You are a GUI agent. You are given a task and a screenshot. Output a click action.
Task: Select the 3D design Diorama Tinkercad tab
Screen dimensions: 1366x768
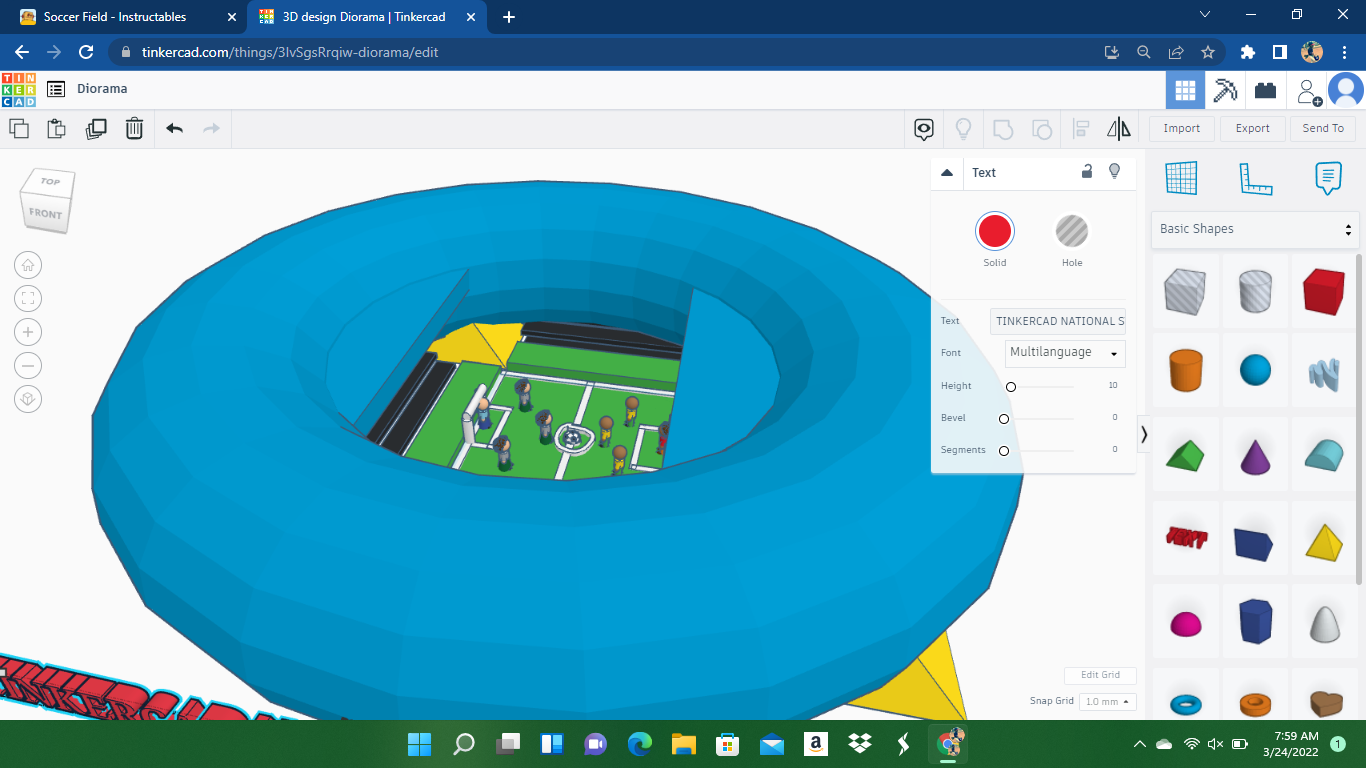point(368,17)
